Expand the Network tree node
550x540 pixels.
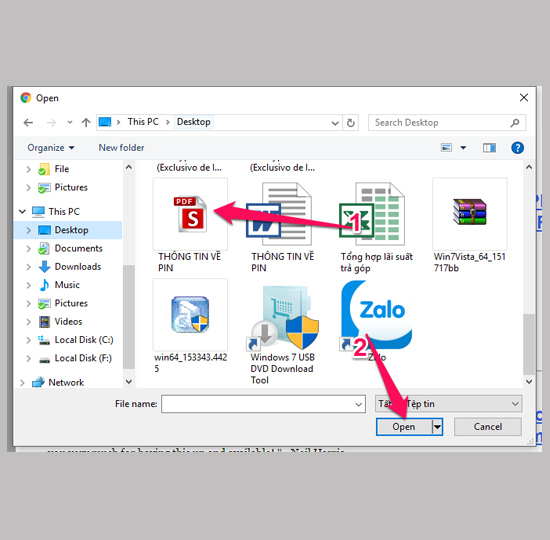click(x=22, y=382)
